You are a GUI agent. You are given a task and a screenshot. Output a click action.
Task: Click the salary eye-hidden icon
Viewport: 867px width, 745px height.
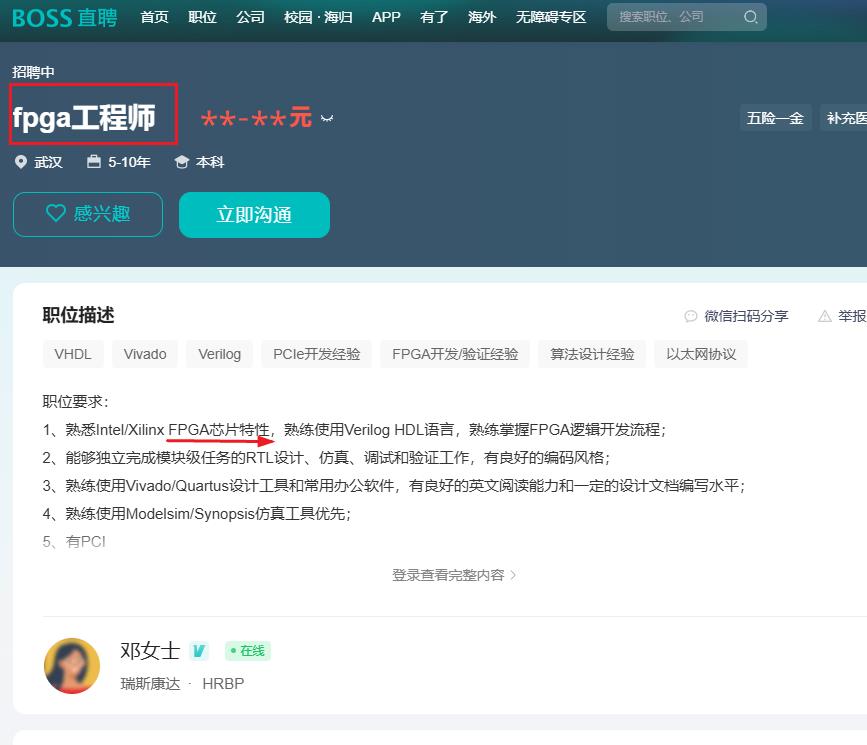pyautogui.click(x=326, y=118)
